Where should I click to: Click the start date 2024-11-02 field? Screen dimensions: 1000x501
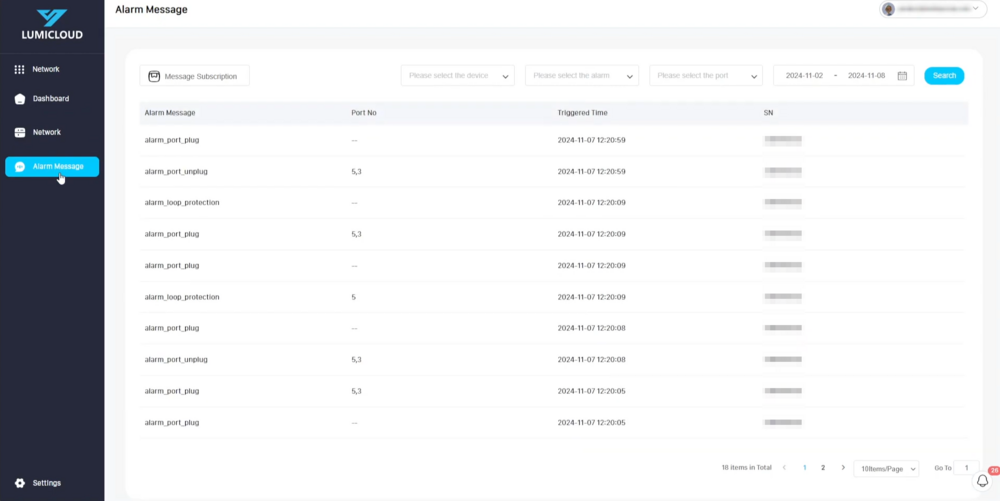point(804,76)
